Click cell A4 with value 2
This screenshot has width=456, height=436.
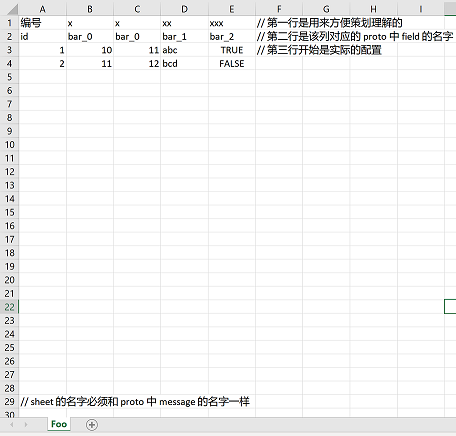coord(42,63)
